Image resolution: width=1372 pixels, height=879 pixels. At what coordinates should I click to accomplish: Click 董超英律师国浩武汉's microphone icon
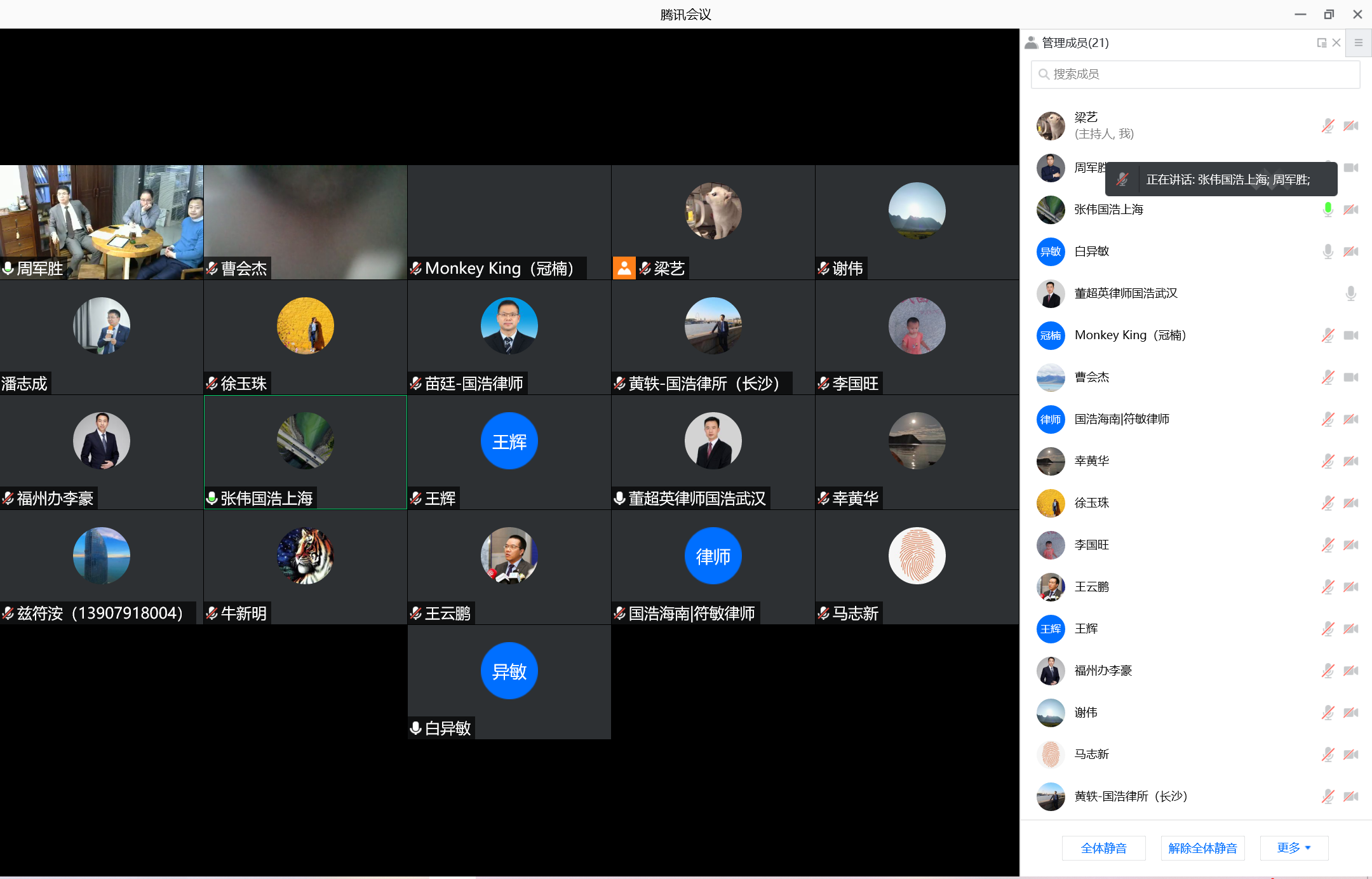coord(1351,293)
